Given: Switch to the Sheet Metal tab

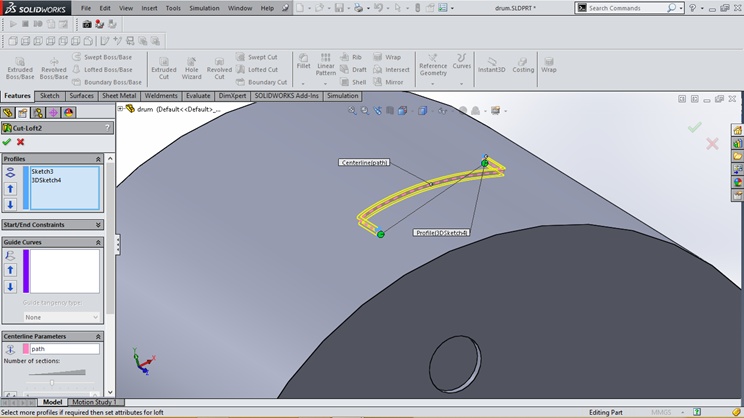Looking at the screenshot, I should (120, 96).
